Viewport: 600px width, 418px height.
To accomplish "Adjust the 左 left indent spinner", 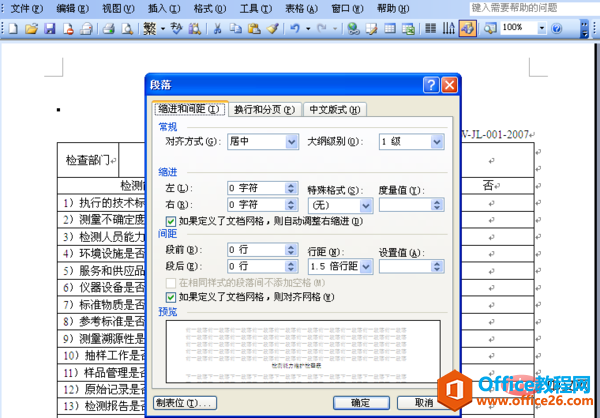I will 290,188.
